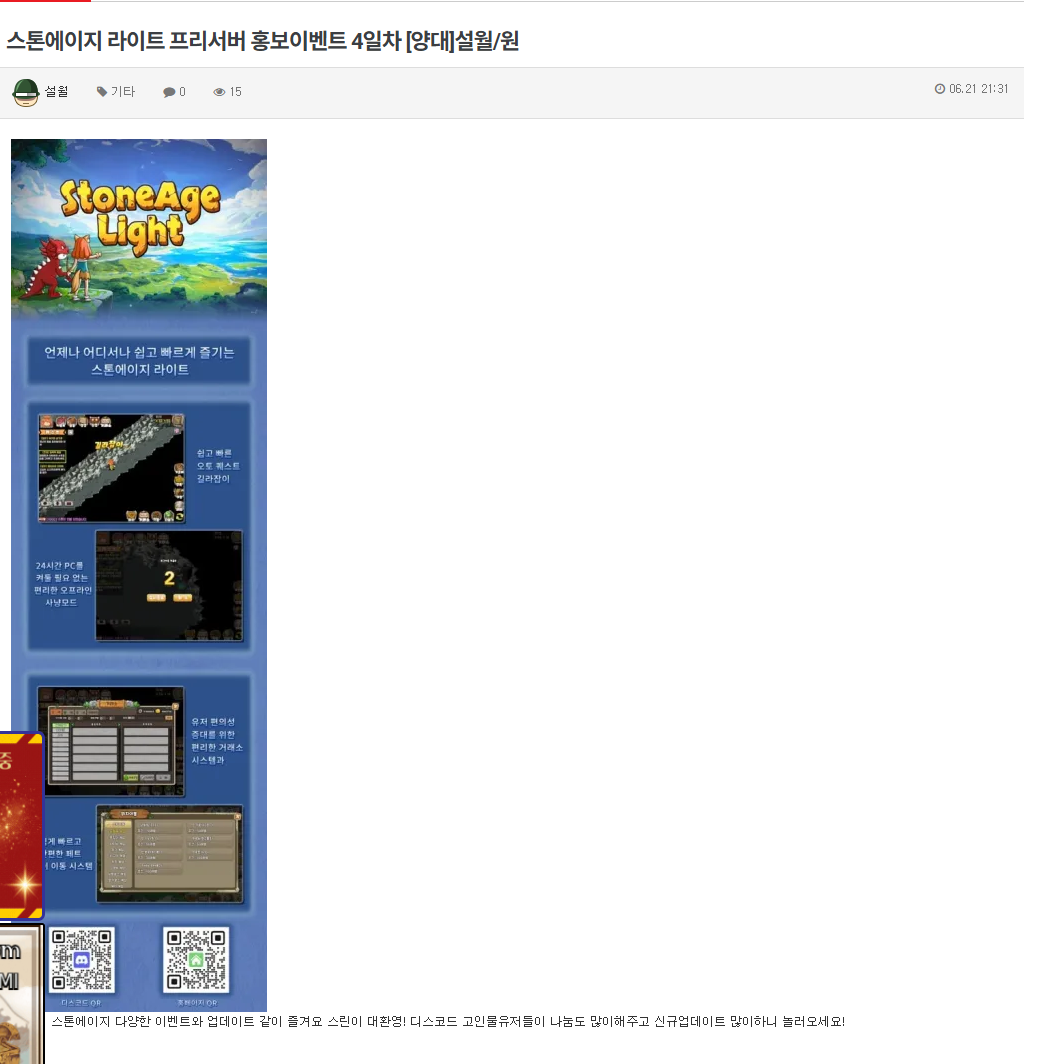Click the author avatar next to 설월
This screenshot has height=1064, width=1040.
(26, 92)
